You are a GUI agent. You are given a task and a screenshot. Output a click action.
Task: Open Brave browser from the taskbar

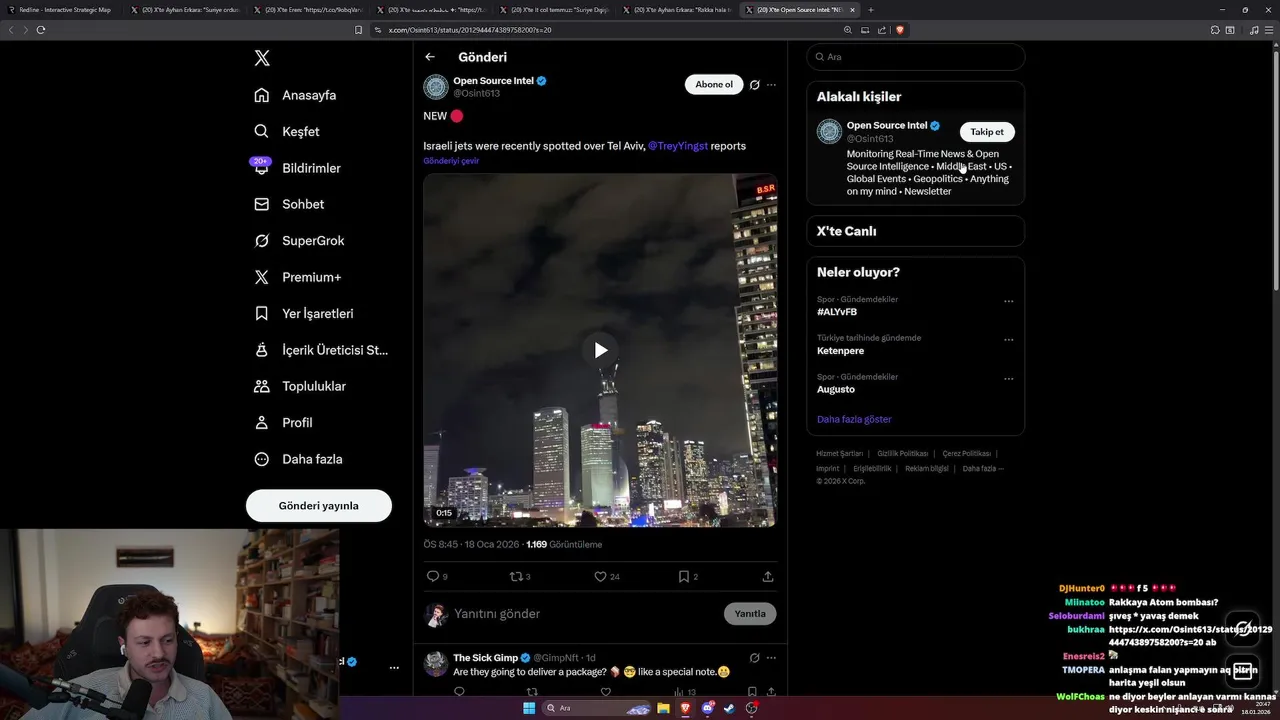pyautogui.click(x=685, y=708)
